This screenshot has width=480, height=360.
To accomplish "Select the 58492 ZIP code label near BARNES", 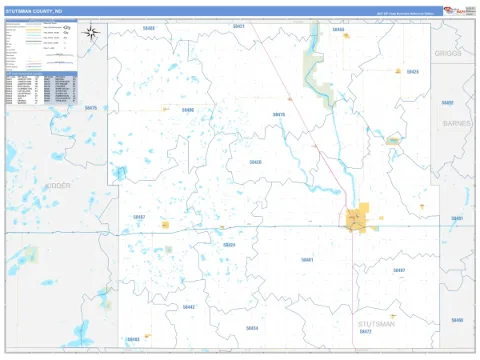I will (447, 103).
